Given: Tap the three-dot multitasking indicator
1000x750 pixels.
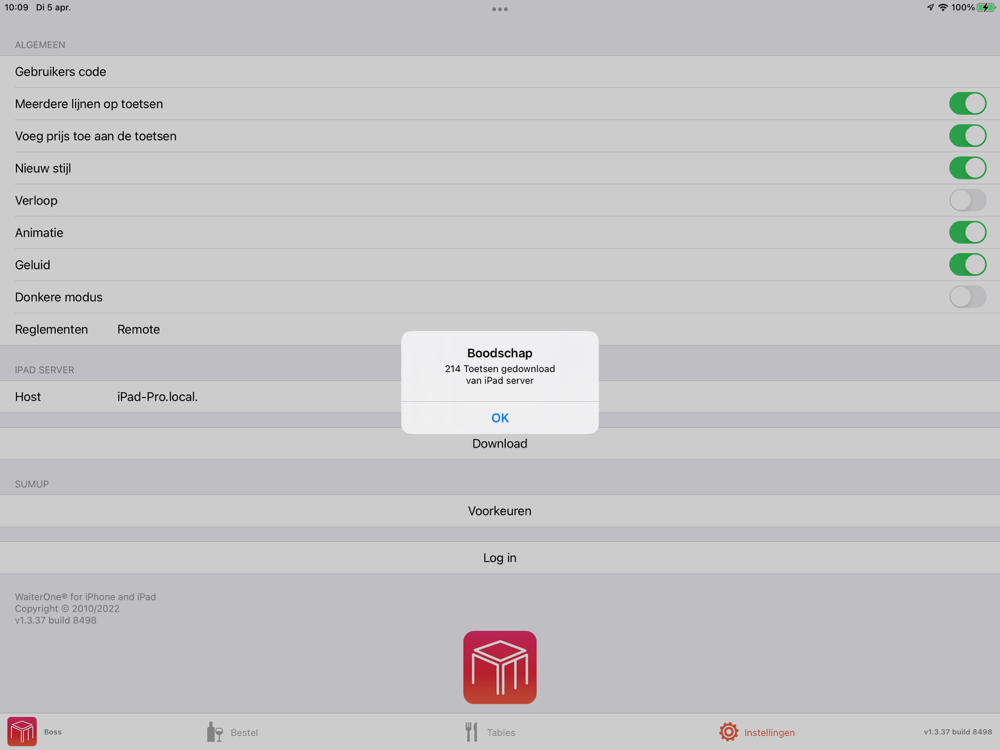Looking at the screenshot, I should (x=500, y=9).
